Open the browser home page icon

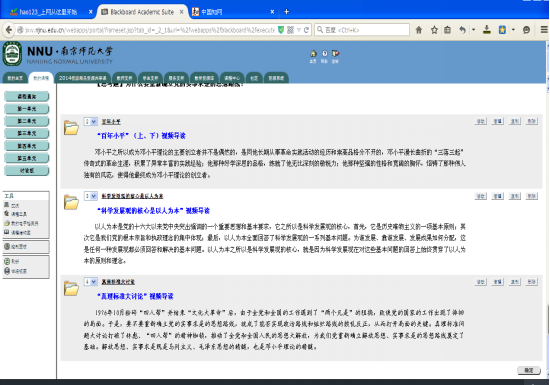point(419,30)
